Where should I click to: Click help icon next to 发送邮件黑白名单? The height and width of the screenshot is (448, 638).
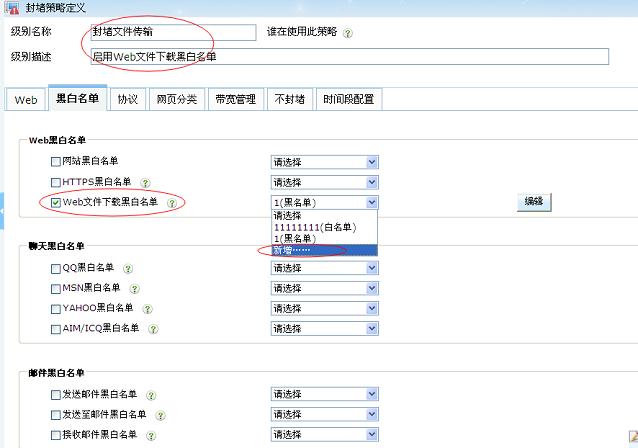click(151, 394)
